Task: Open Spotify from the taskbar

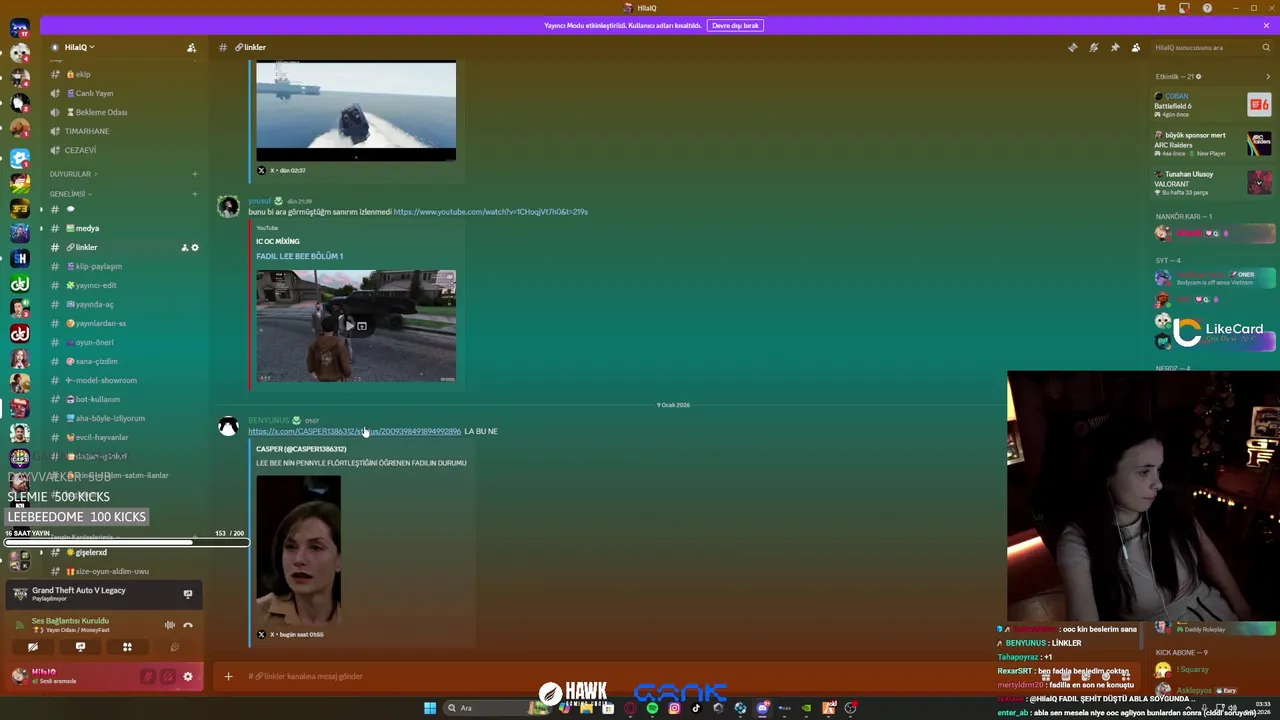Action: [x=652, y=708]
